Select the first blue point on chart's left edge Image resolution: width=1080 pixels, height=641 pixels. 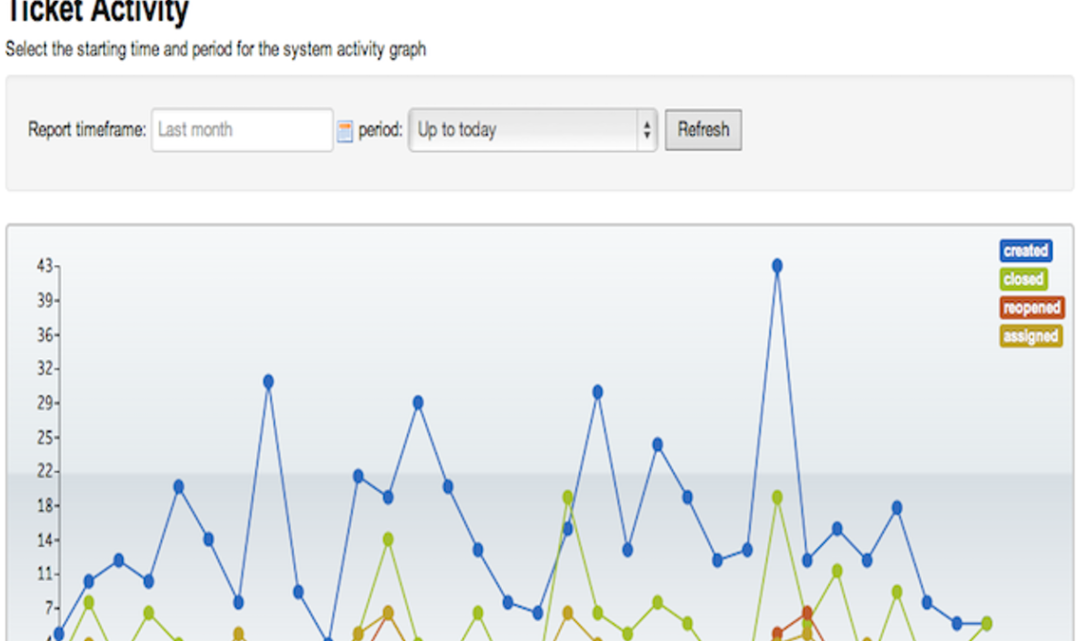[59, 633]
